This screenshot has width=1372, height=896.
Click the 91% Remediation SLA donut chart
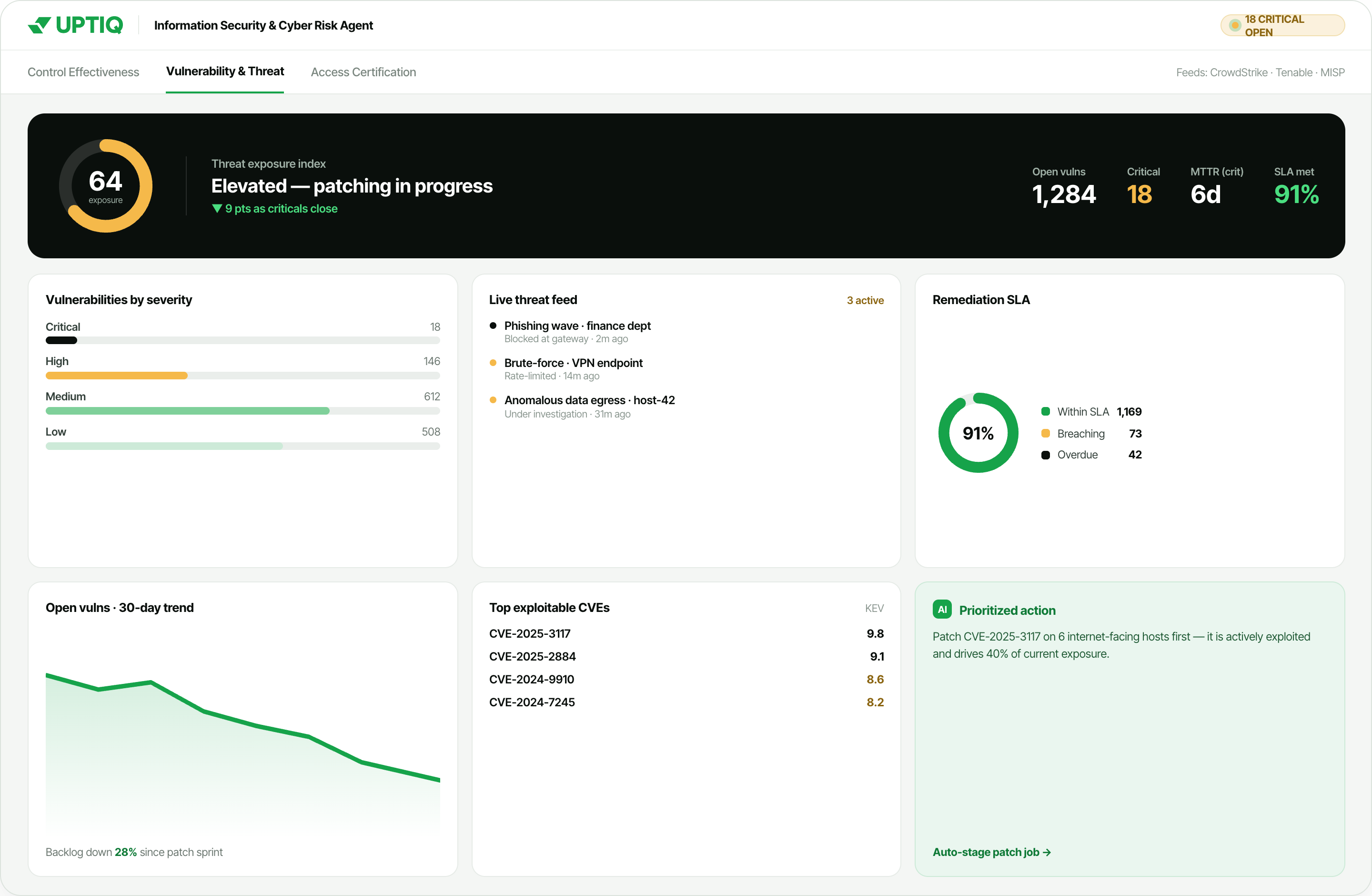[x=979, y=433]
